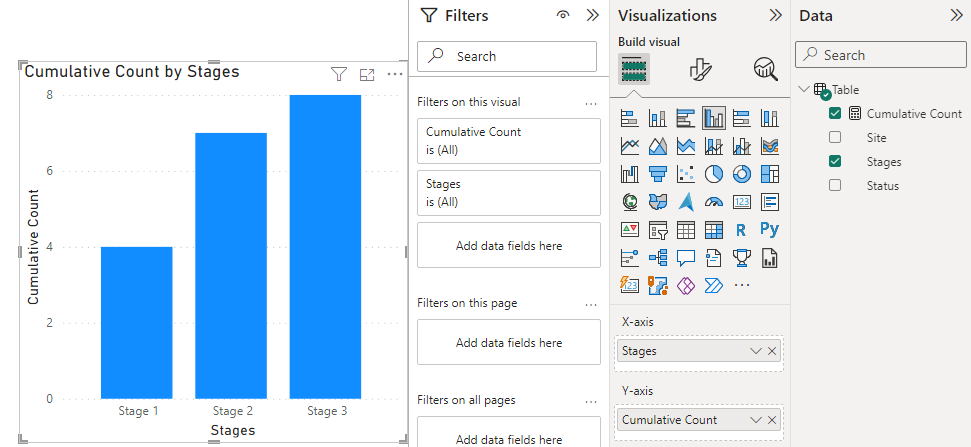
Task: Click the Filters pane Search box
Action: pyautogui.click(x=507, y=56)
